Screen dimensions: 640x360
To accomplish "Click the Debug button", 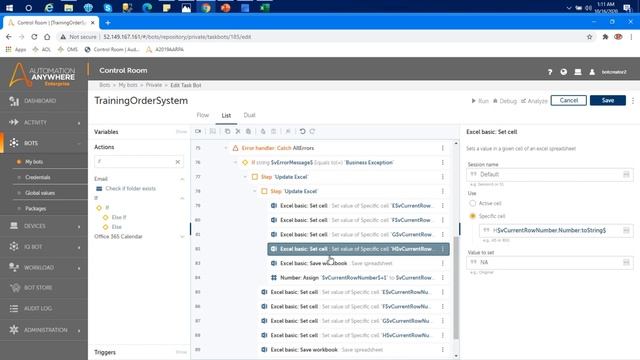I will tap(505, 101).
